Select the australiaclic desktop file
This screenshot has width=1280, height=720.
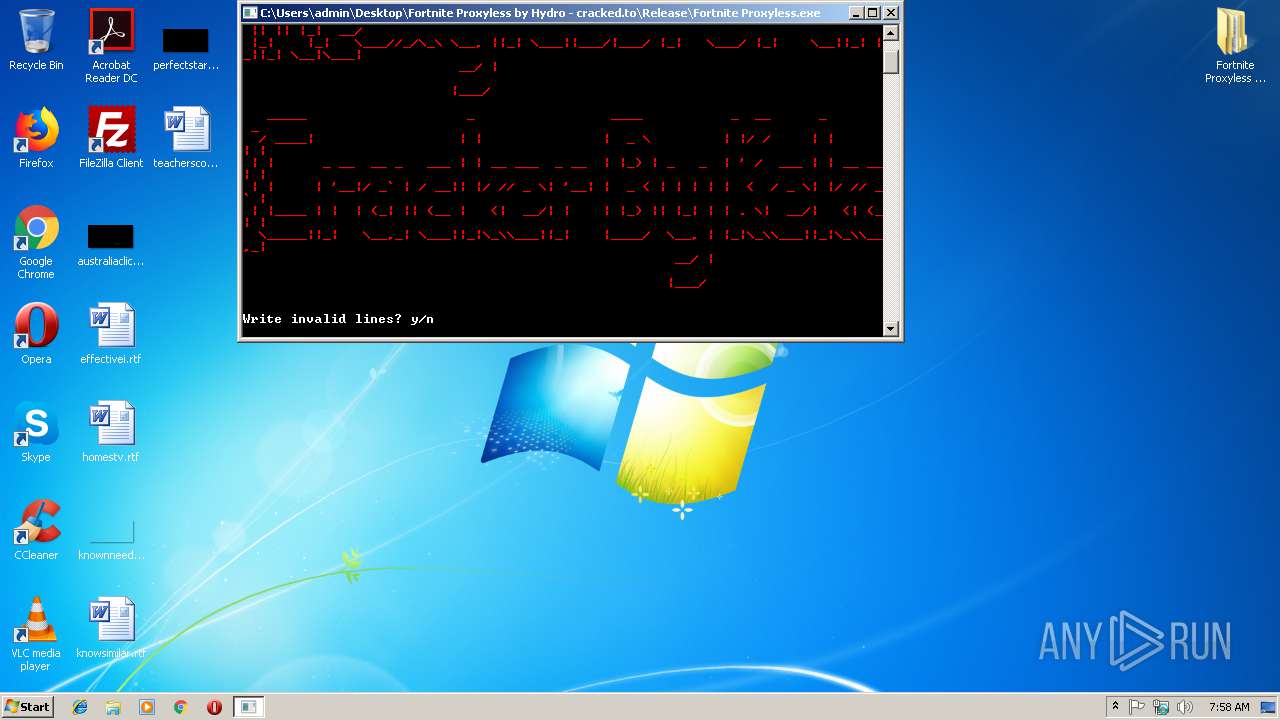tap(111, 246)
